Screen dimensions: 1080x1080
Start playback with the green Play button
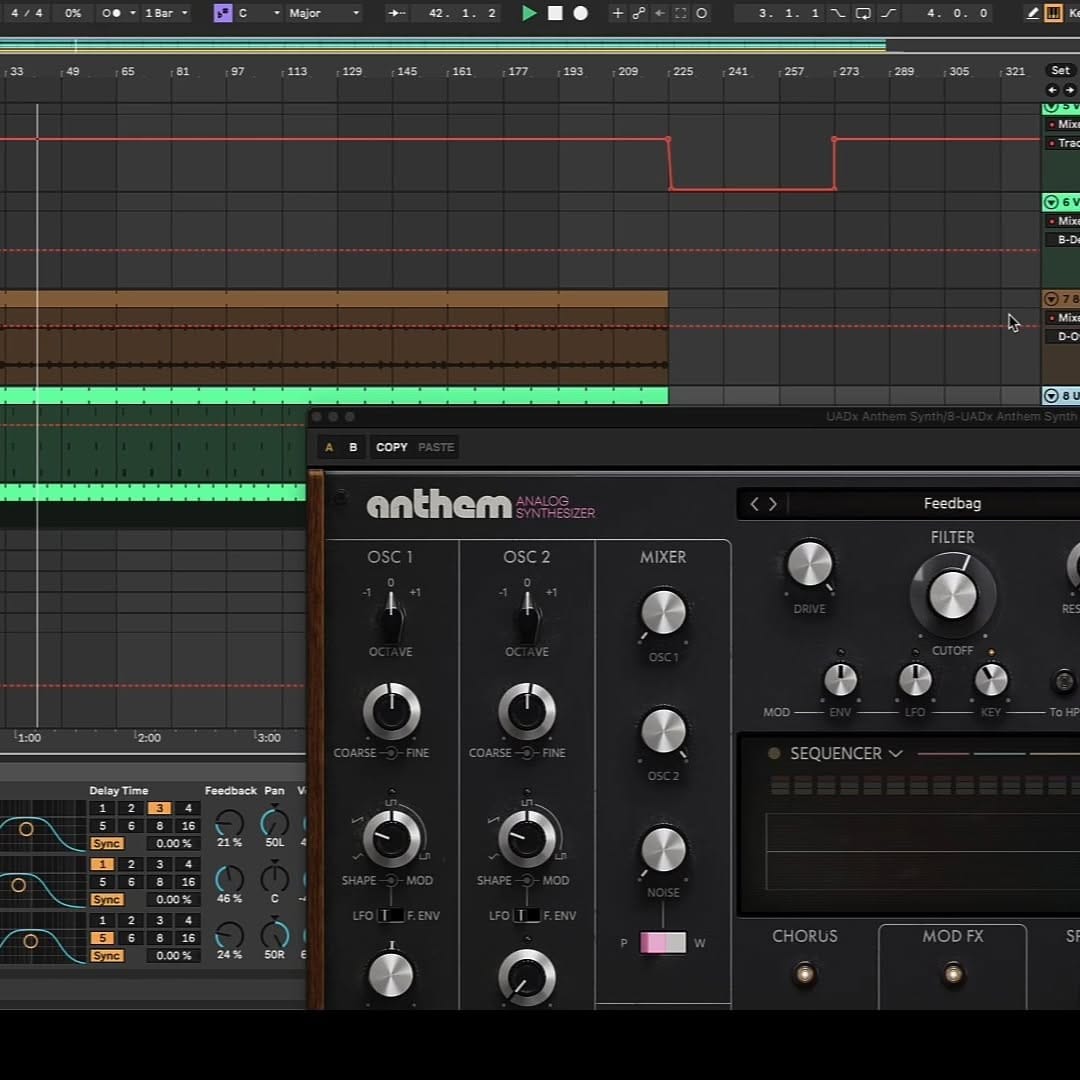[528, 13]
